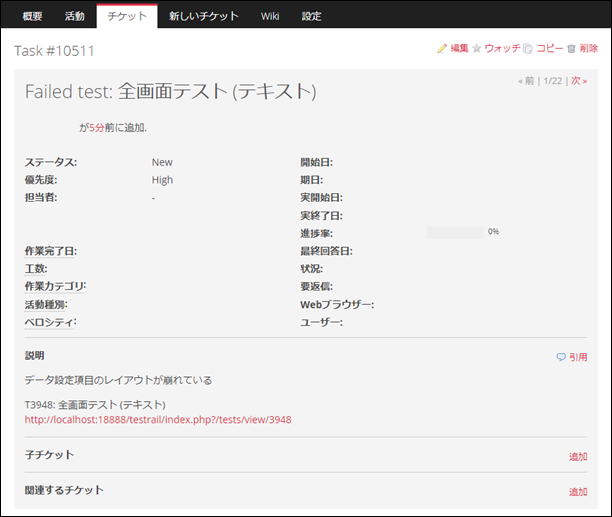The image size is (612, 517).
Task: Go to the Wiki tab
Action: pyautogui.click(x=270, y=16)
